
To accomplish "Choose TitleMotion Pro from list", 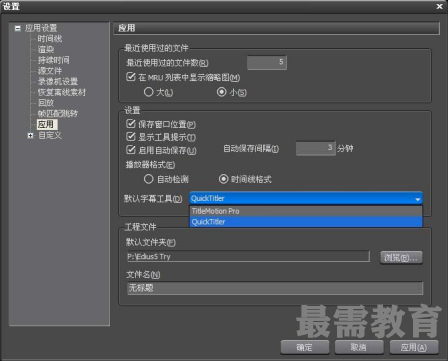I will coord(306,211).
